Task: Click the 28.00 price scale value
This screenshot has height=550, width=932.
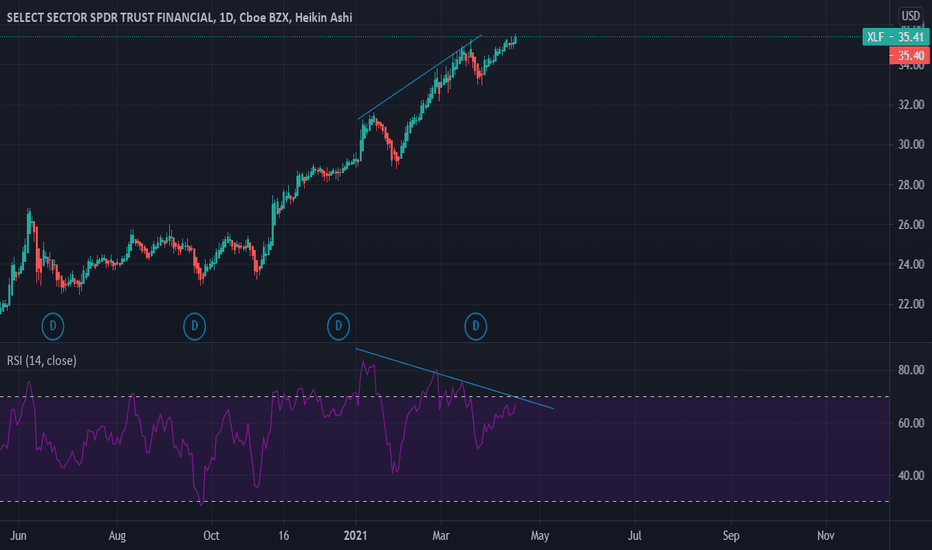Action: (x=911, y=185)
